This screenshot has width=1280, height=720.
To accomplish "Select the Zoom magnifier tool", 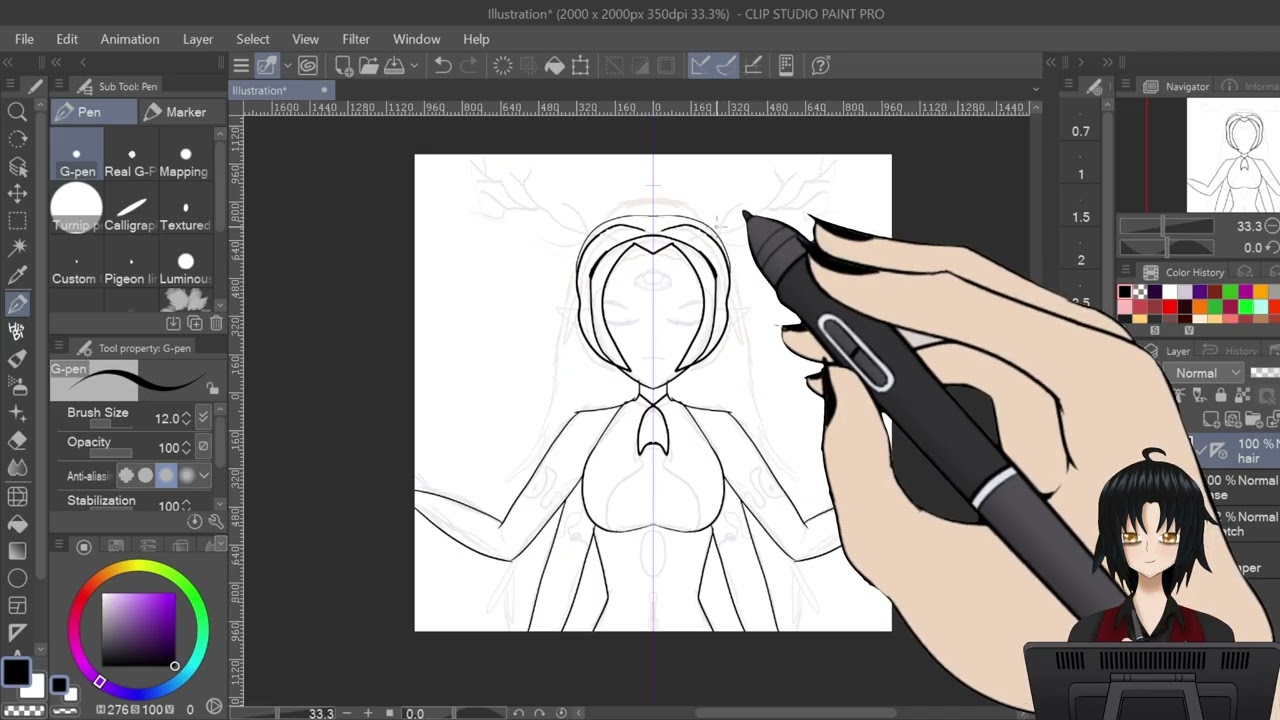I will (17, 113).
